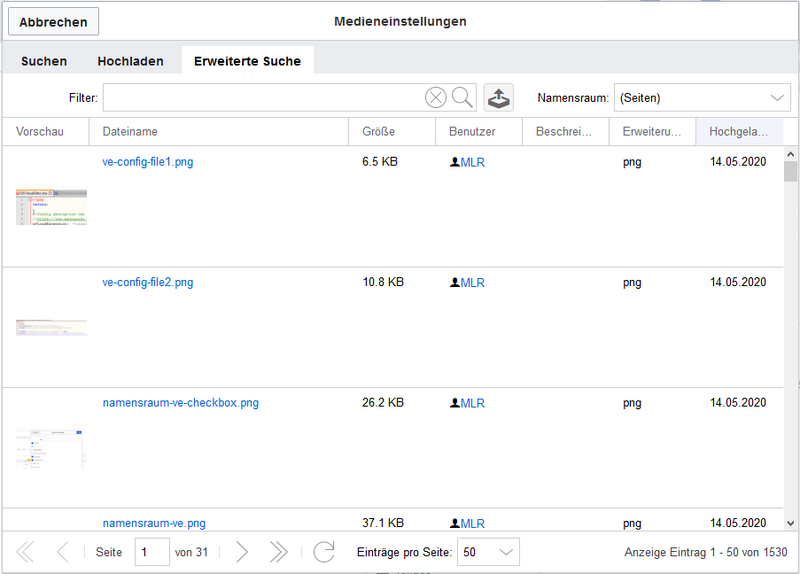The height and width of the screenshot is (574, 800).
Task: Click the Anzeige Eintrag 1 - 50 von 1530 text
Action: coord(706,552)
